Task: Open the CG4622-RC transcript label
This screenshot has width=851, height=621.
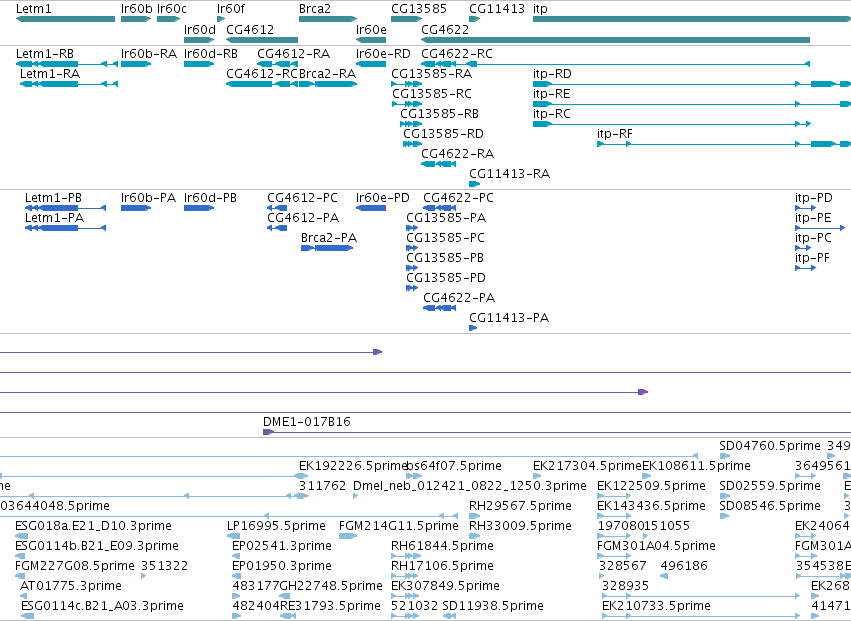Action: (x=457, y=54)
